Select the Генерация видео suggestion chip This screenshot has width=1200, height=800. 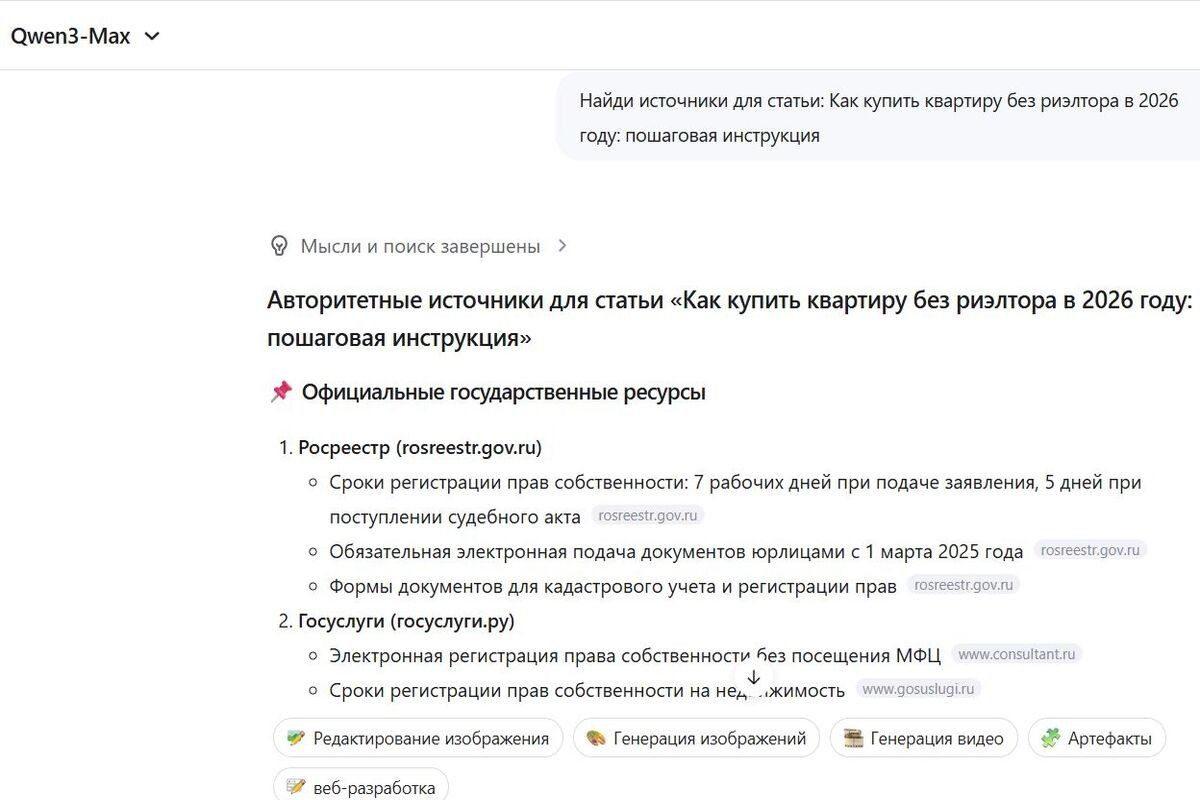[x=923, y=738]
